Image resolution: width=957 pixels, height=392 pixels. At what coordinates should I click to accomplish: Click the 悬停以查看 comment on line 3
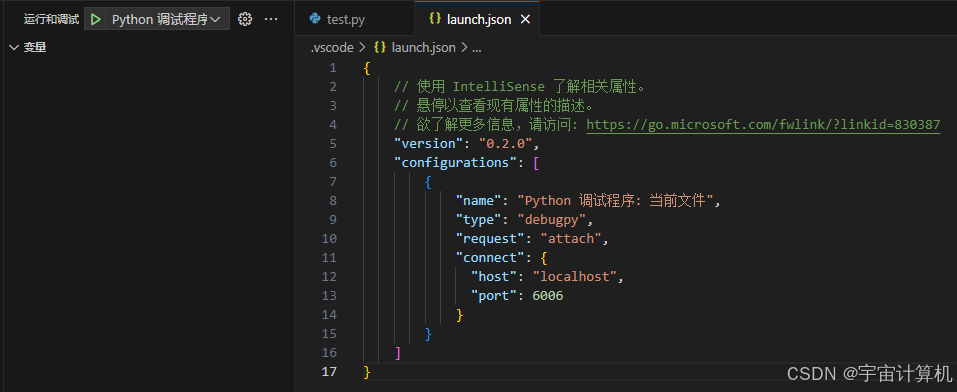(494, 106)
